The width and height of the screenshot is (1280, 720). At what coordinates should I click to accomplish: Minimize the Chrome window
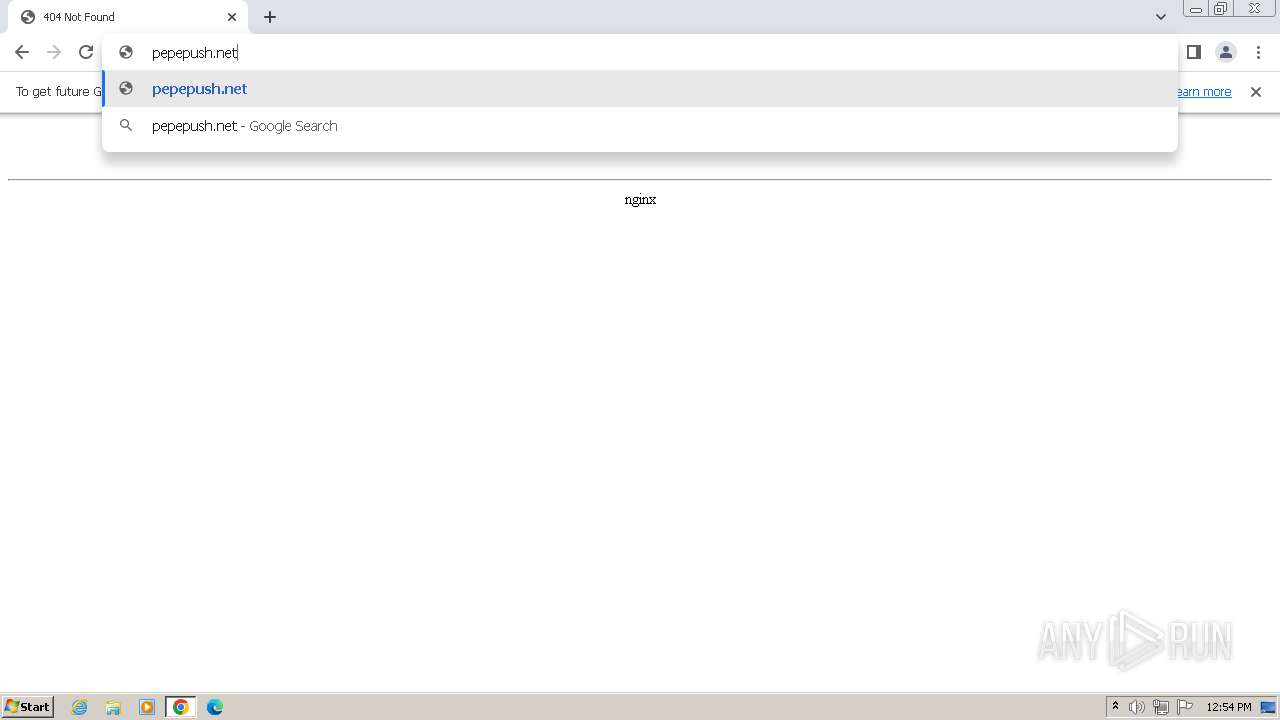pos(1195,9)
